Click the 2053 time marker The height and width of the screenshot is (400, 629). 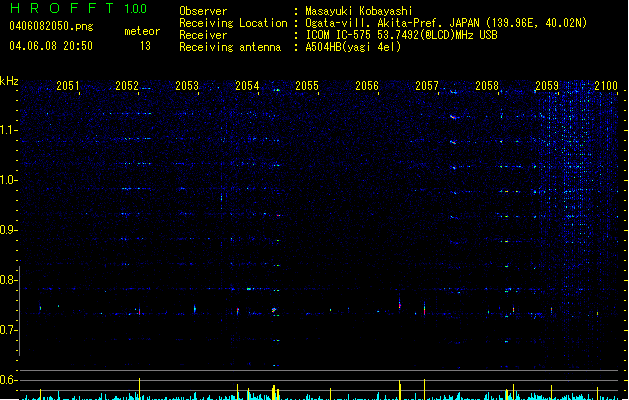click(187, 85)
